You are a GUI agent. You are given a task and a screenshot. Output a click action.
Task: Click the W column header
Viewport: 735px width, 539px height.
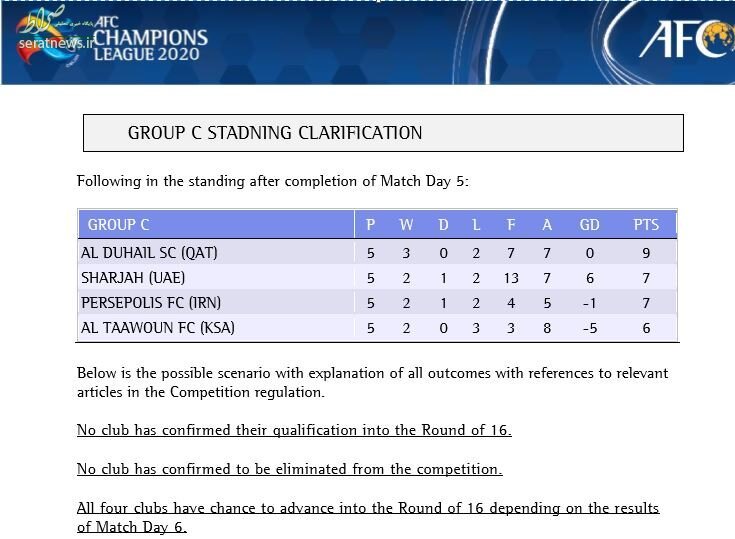tap(406, 225)
